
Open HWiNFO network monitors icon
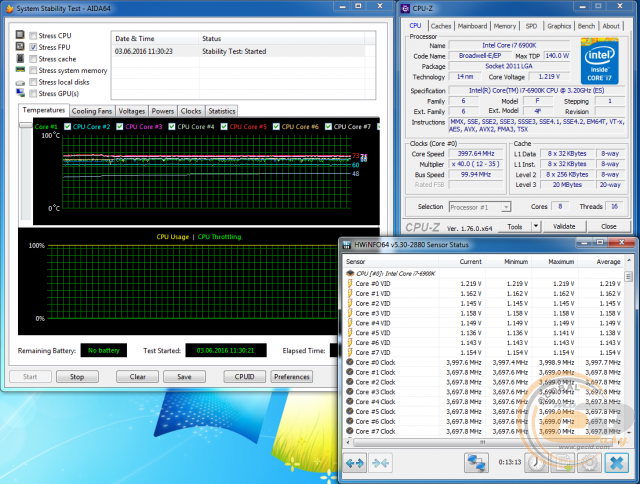click(x=476, y=463)
